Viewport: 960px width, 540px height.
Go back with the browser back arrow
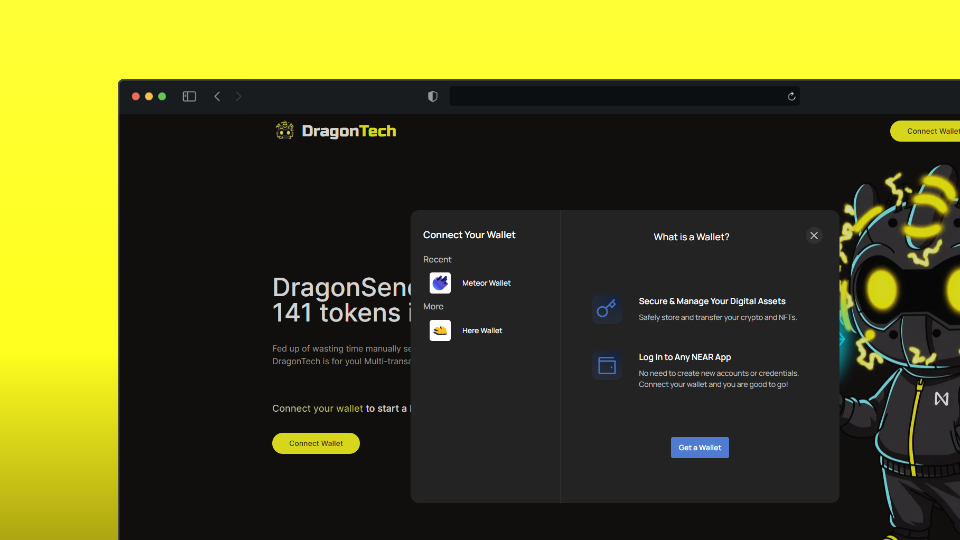click(x=217, y=96)
